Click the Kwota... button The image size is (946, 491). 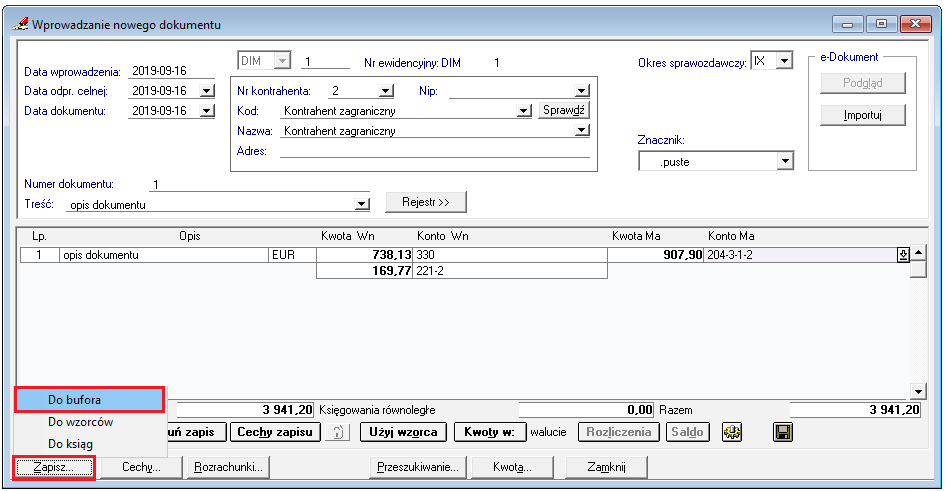(x=512, y=467)
